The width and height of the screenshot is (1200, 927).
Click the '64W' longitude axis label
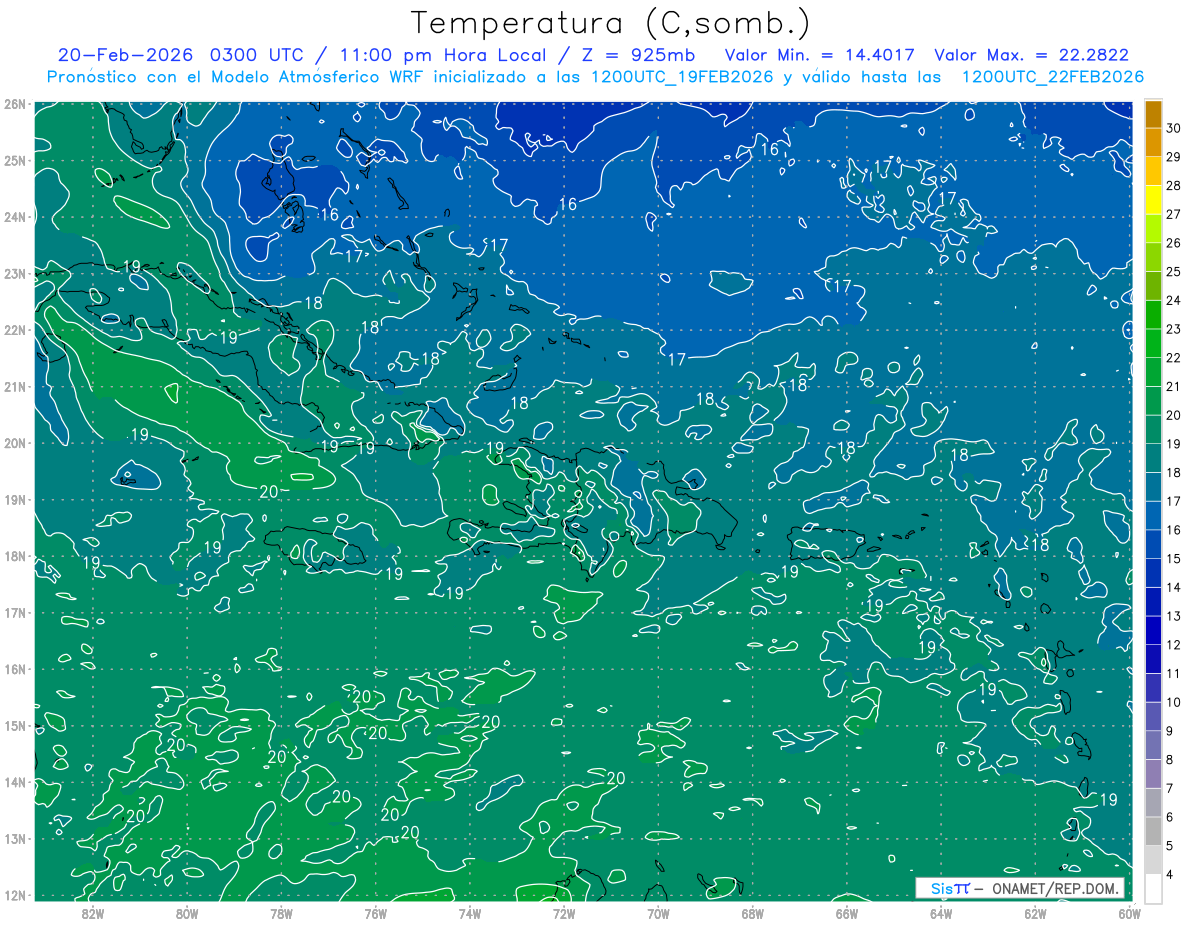(x=940, y=913)
